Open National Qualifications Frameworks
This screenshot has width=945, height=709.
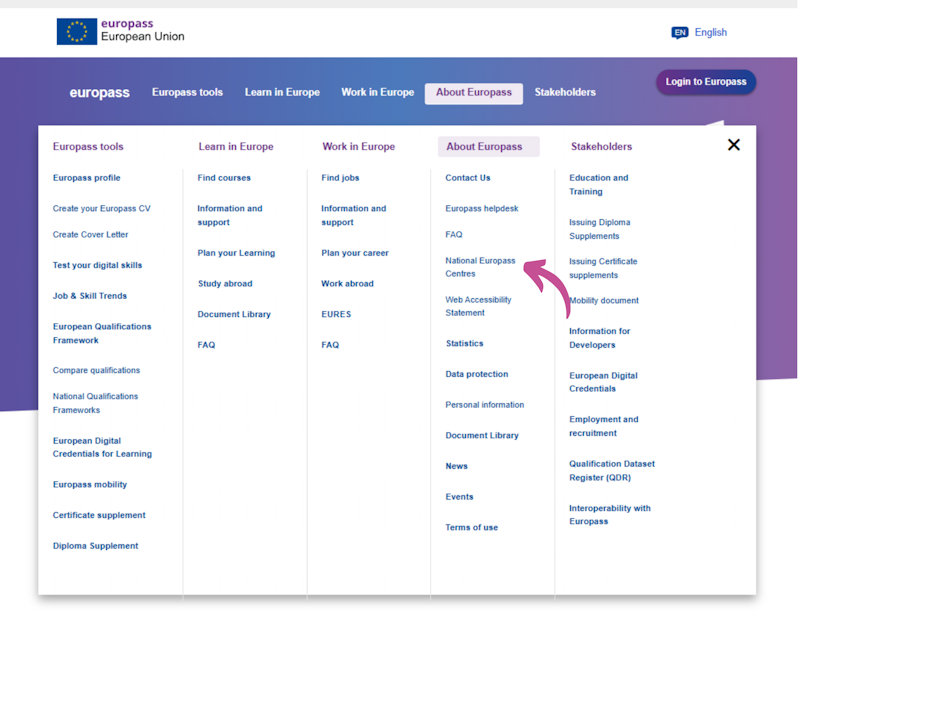(95, 403)
